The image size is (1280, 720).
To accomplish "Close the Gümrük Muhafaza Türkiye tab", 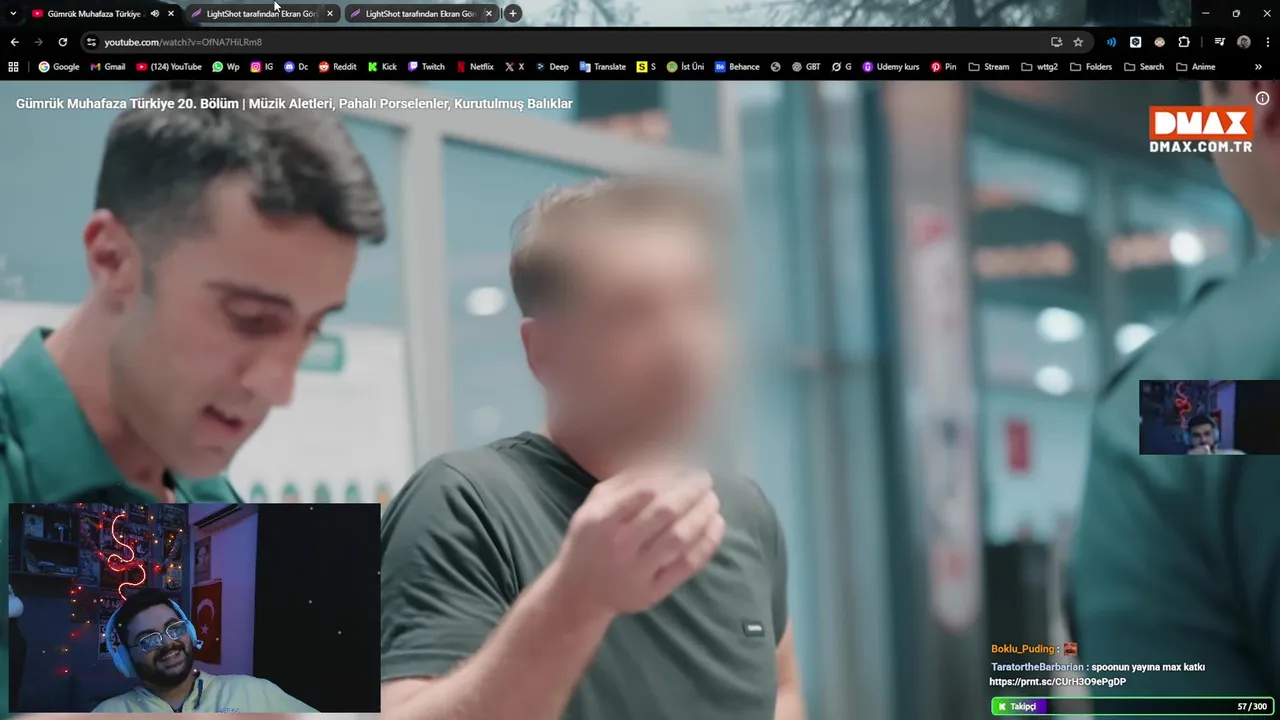I will [171, 13].
